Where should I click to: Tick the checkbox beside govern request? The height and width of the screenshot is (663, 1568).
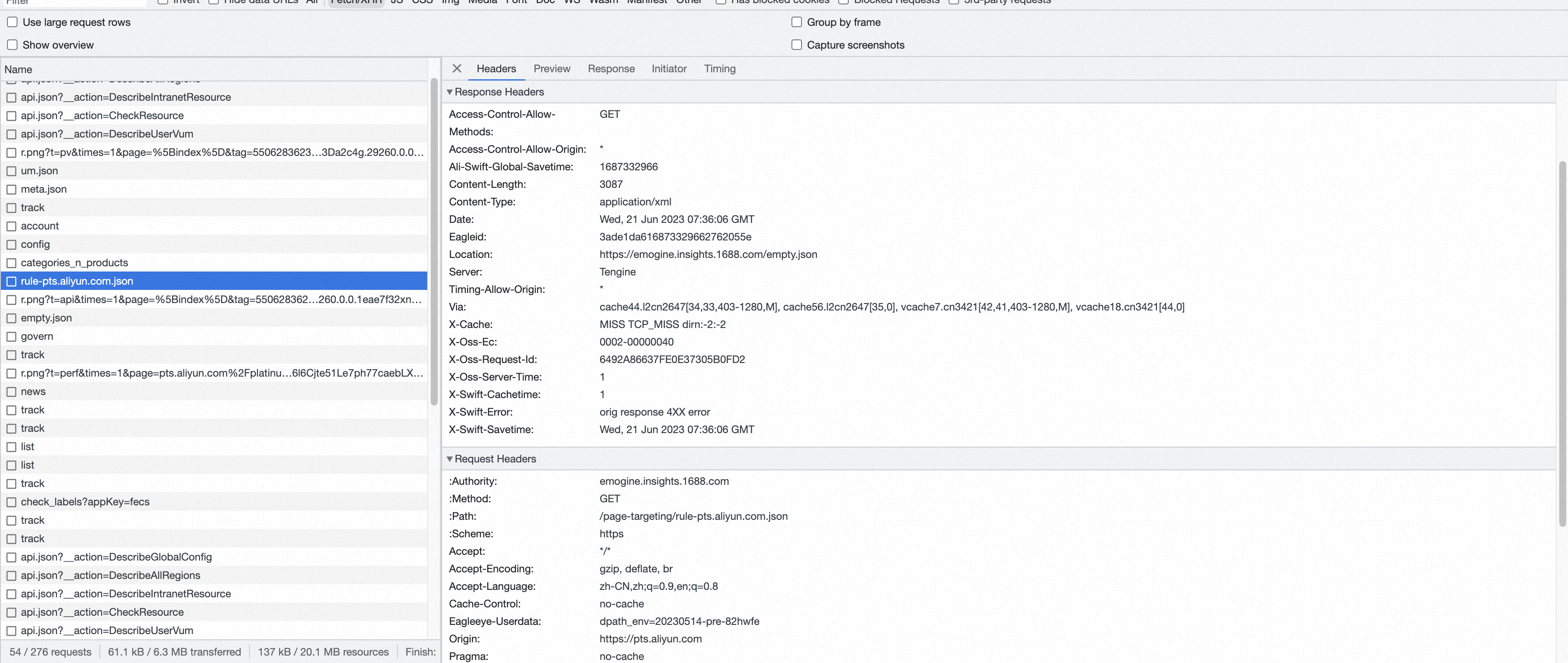coord(11,337)
